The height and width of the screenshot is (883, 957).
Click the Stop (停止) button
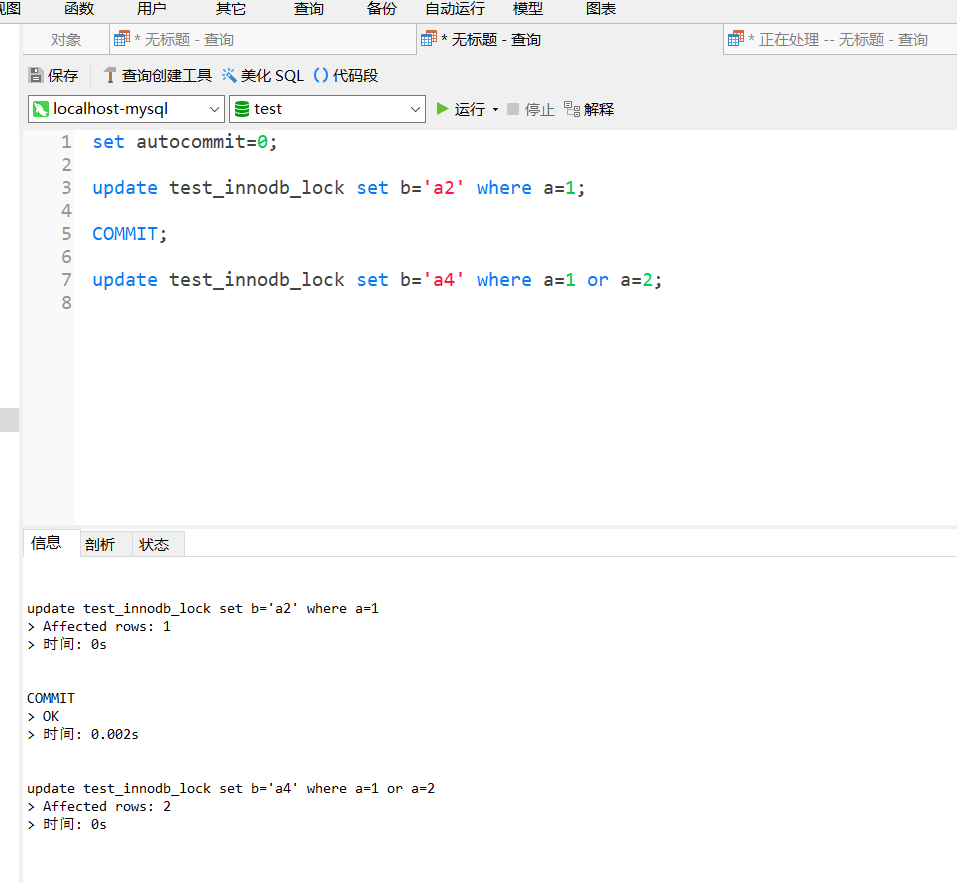coord(531,109)
